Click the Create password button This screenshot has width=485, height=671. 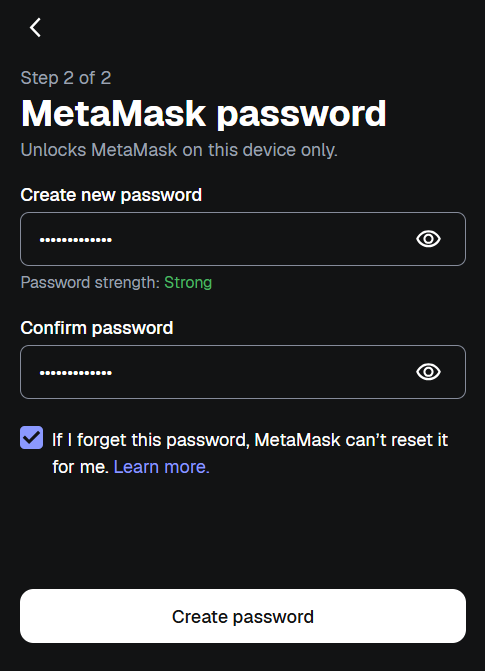(x=243, y=616)
